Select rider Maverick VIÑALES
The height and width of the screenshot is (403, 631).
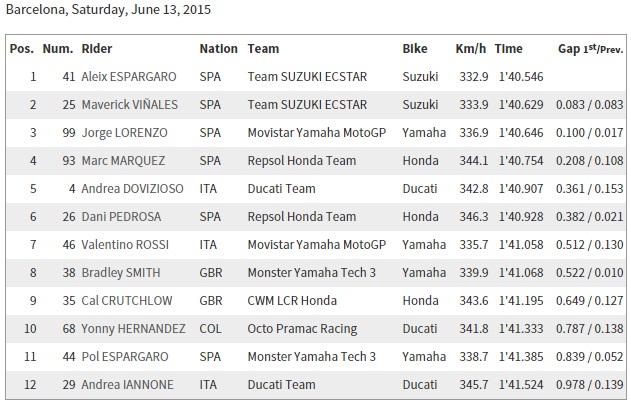click(130, 105)
